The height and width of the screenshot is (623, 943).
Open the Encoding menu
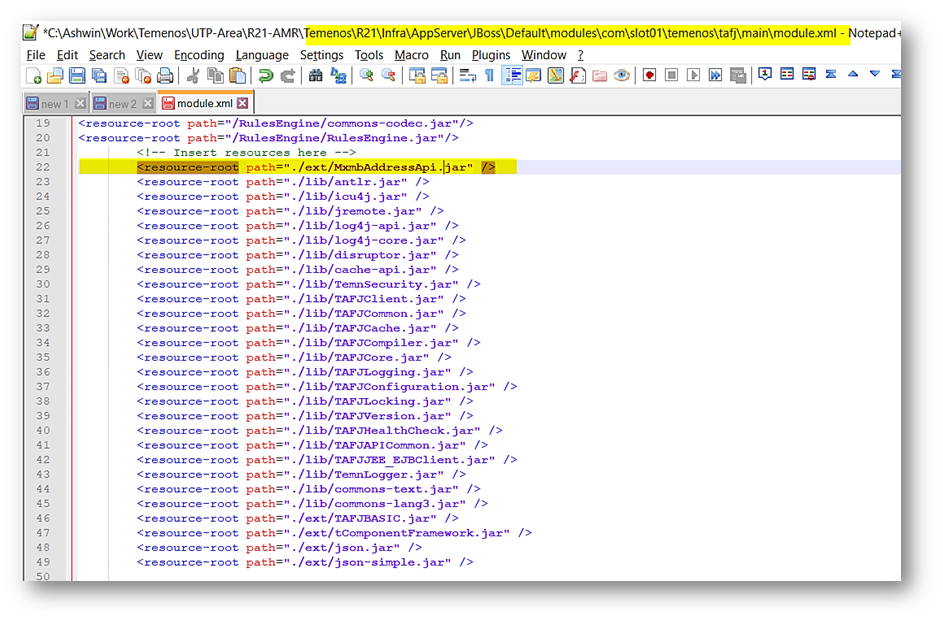click(199, 55)
